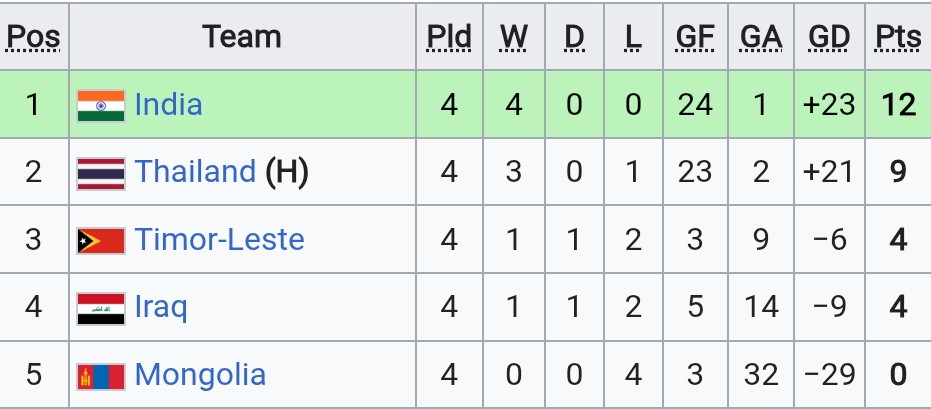Click the Iraq flag icon
Viewport: 931px width, 409px height.
[x=101, y=309]
